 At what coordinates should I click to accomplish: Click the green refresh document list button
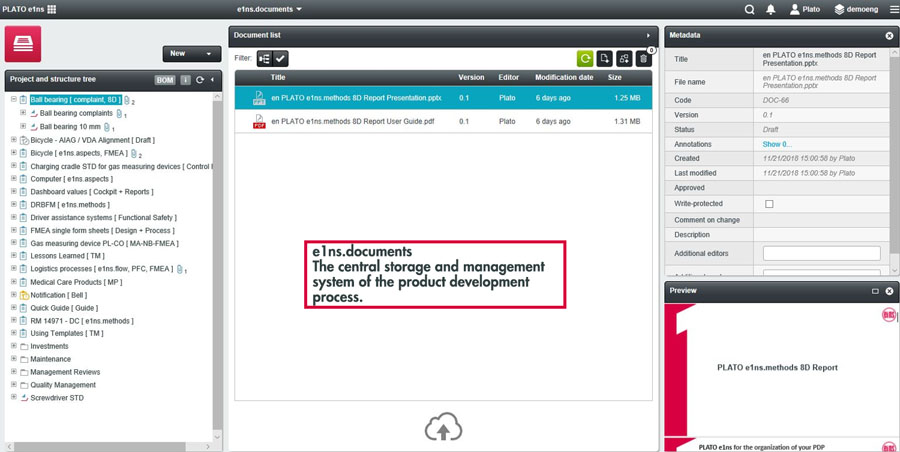pos(585,58)
